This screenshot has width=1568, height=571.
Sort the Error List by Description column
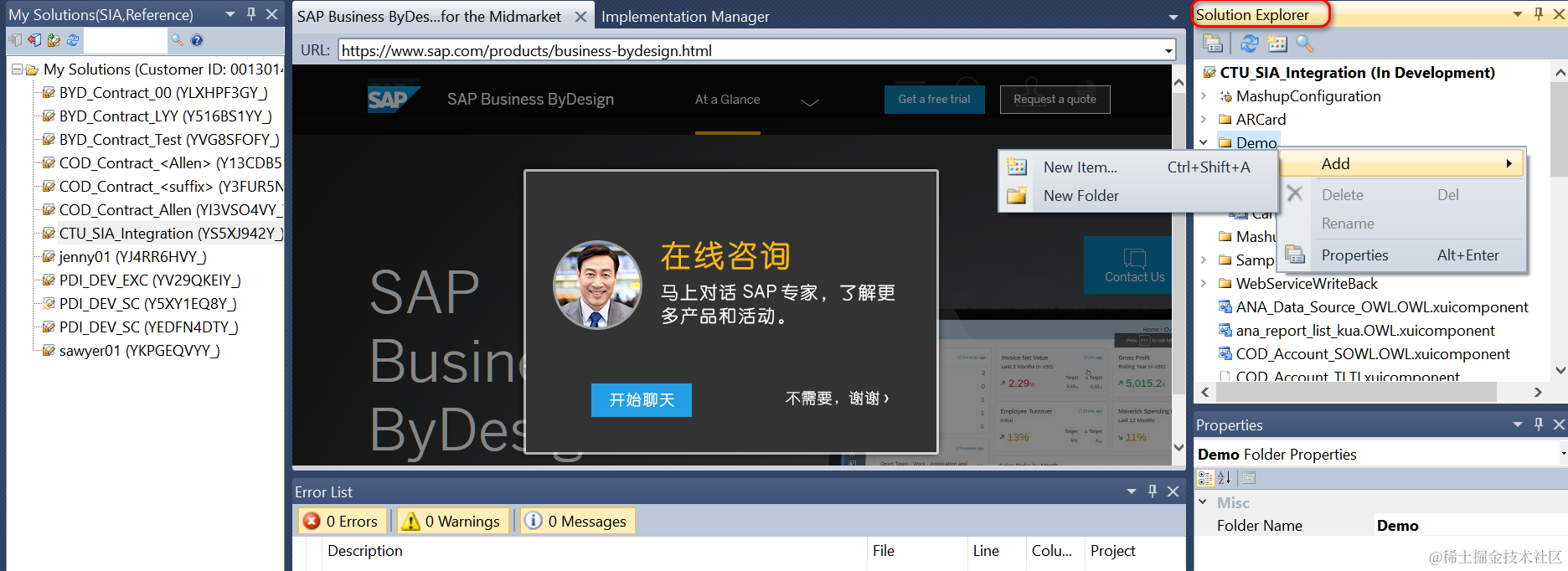[595, 551]
